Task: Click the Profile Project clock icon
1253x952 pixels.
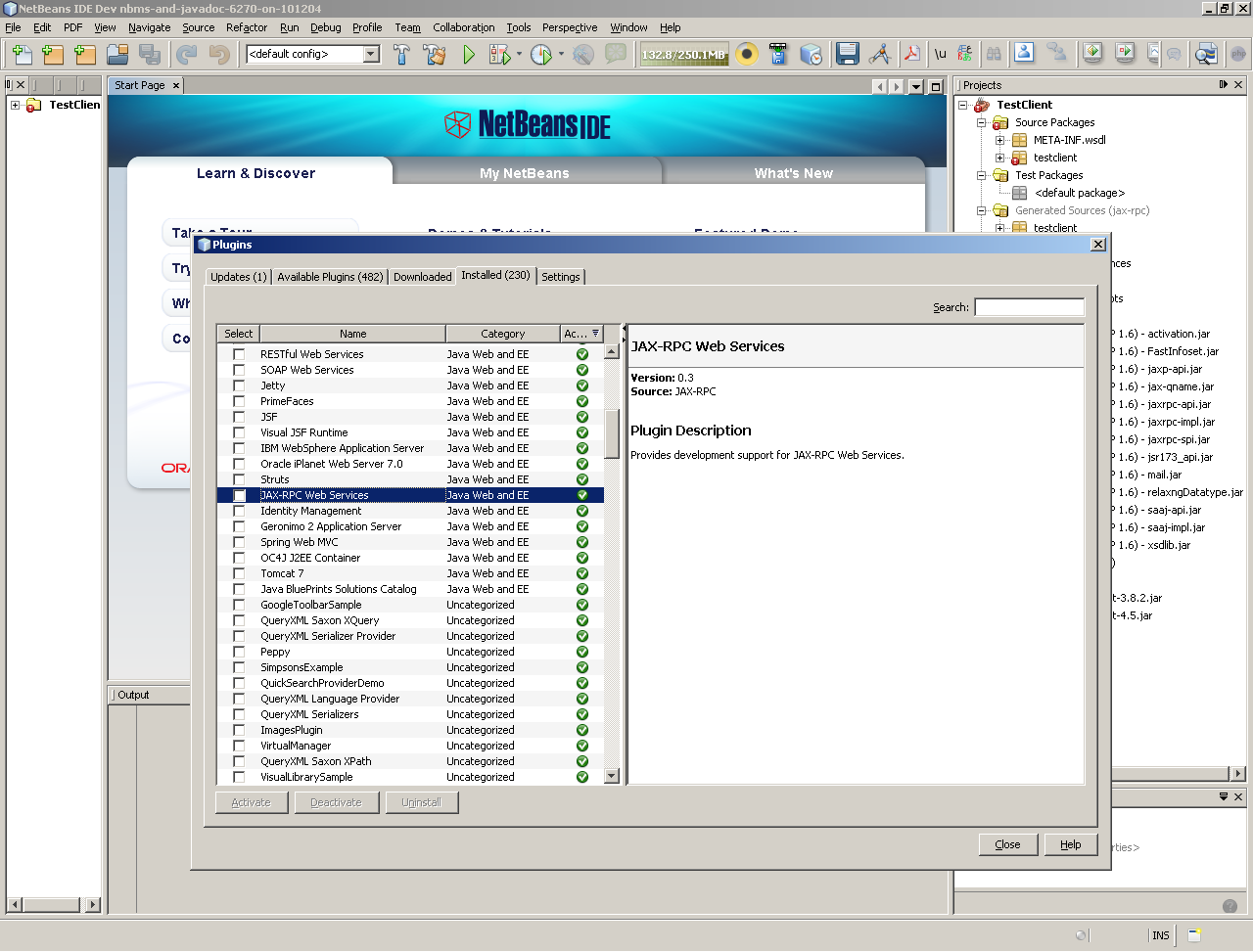Action: (x=541, y=55)
